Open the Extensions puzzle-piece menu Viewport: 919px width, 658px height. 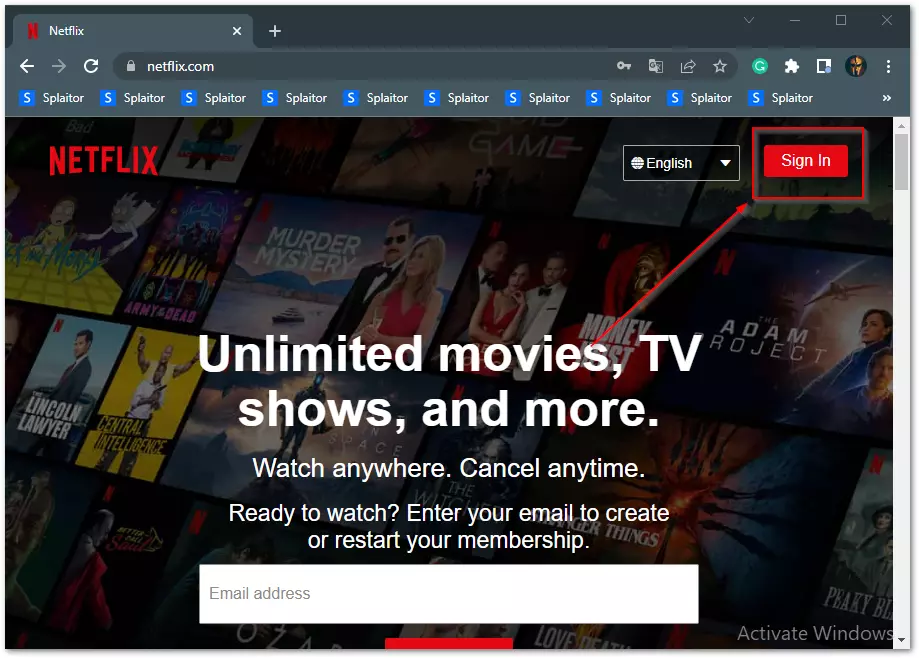(x=792, y=66)
